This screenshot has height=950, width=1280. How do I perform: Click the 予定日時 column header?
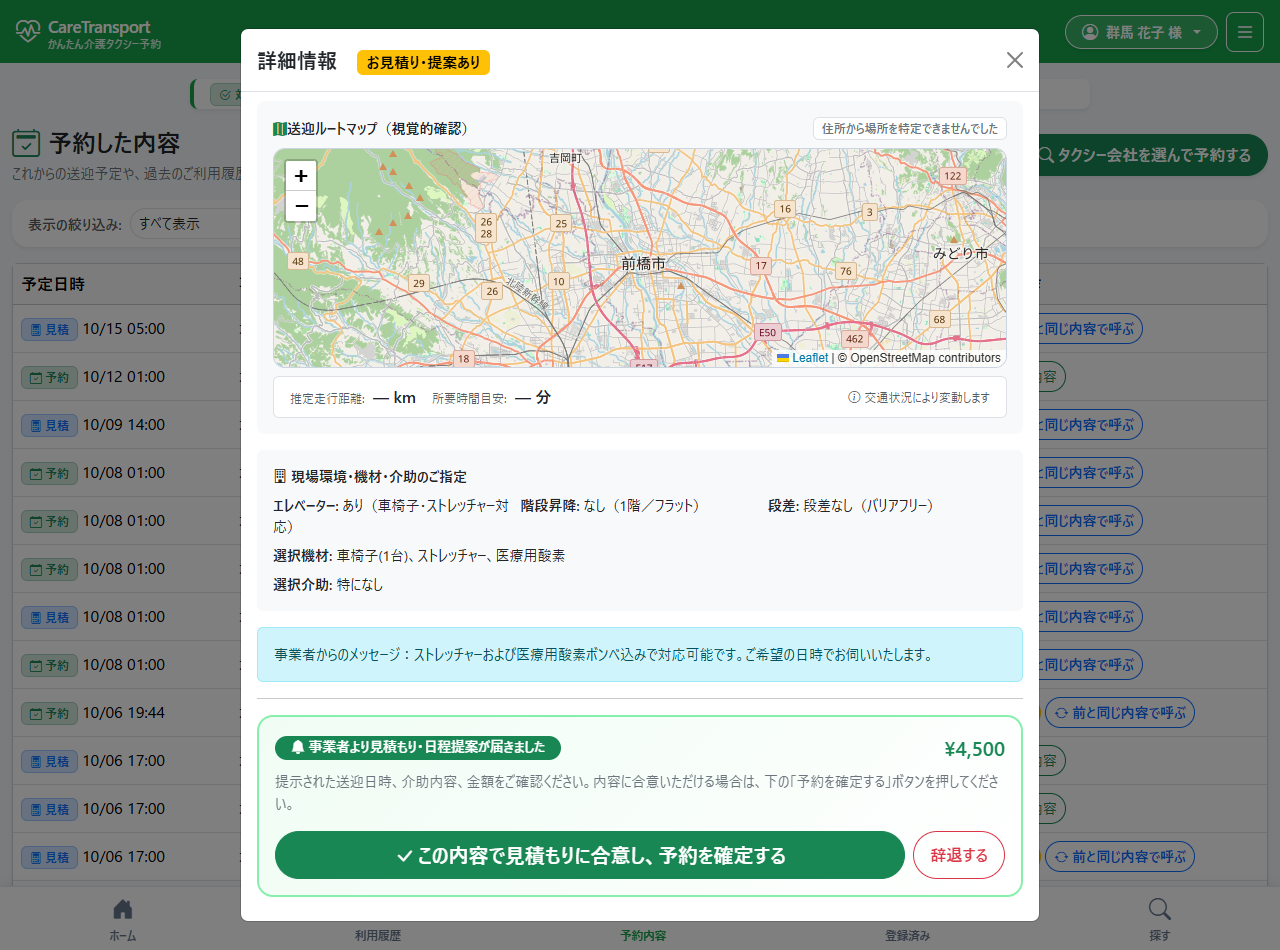point(53,284)
